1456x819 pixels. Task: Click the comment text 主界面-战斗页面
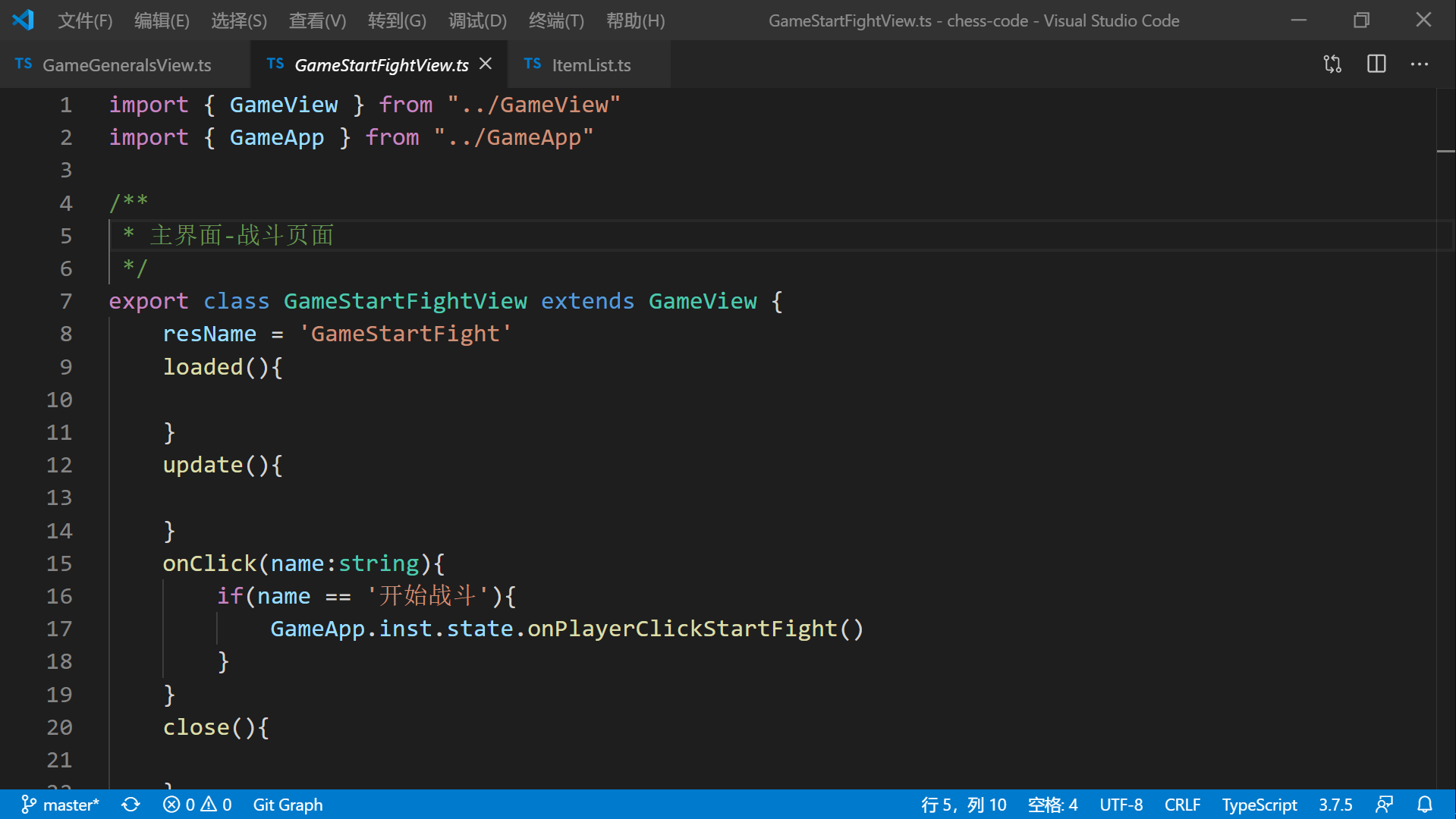coord(242,236)
